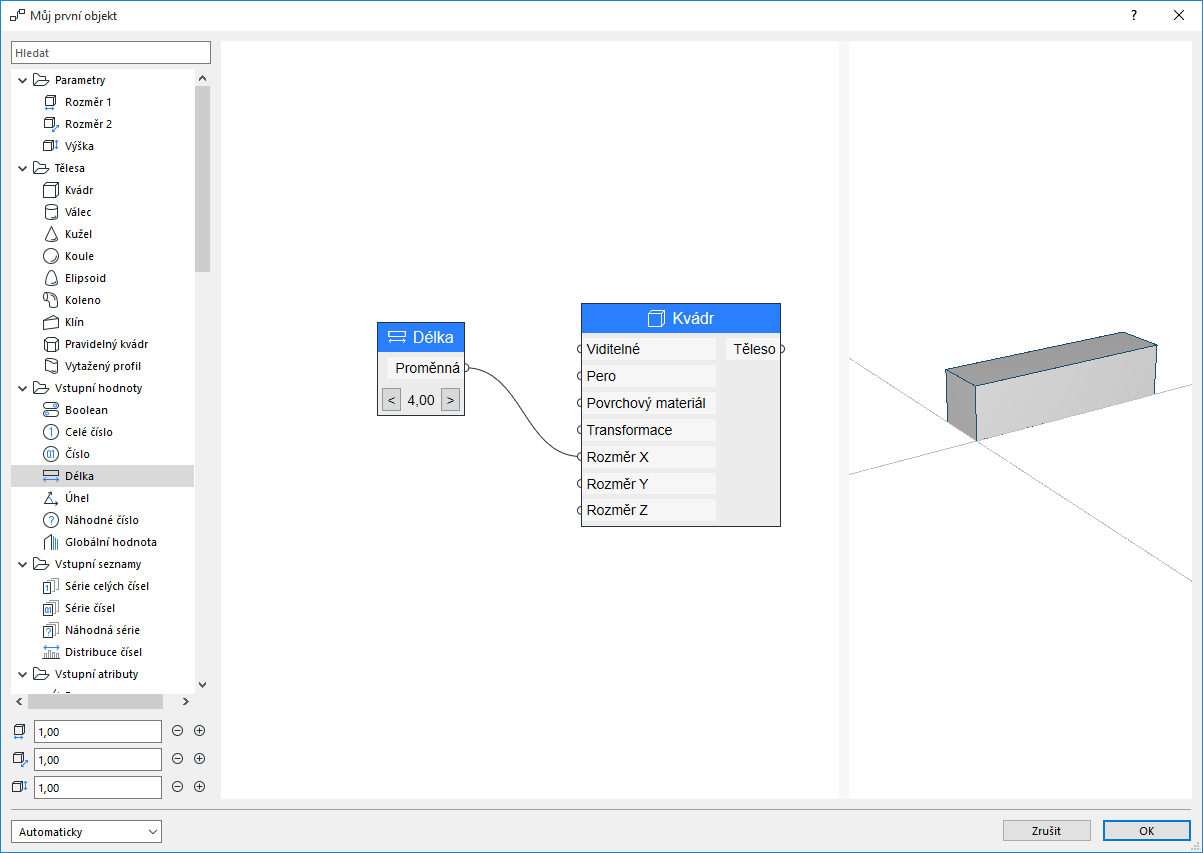Click the minus button for second dimension
1203x853 pixels.
(x=178, y=759)
